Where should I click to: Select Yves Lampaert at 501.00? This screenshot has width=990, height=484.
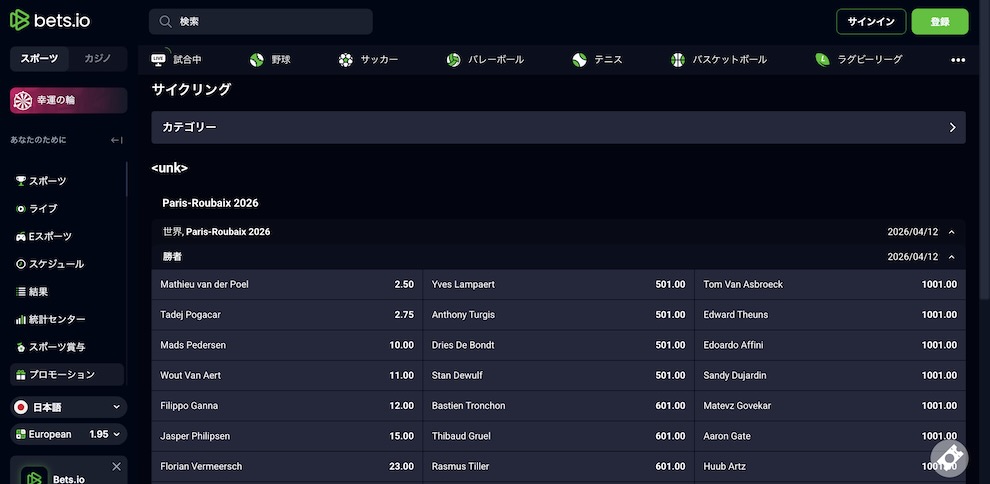(559, 285)
